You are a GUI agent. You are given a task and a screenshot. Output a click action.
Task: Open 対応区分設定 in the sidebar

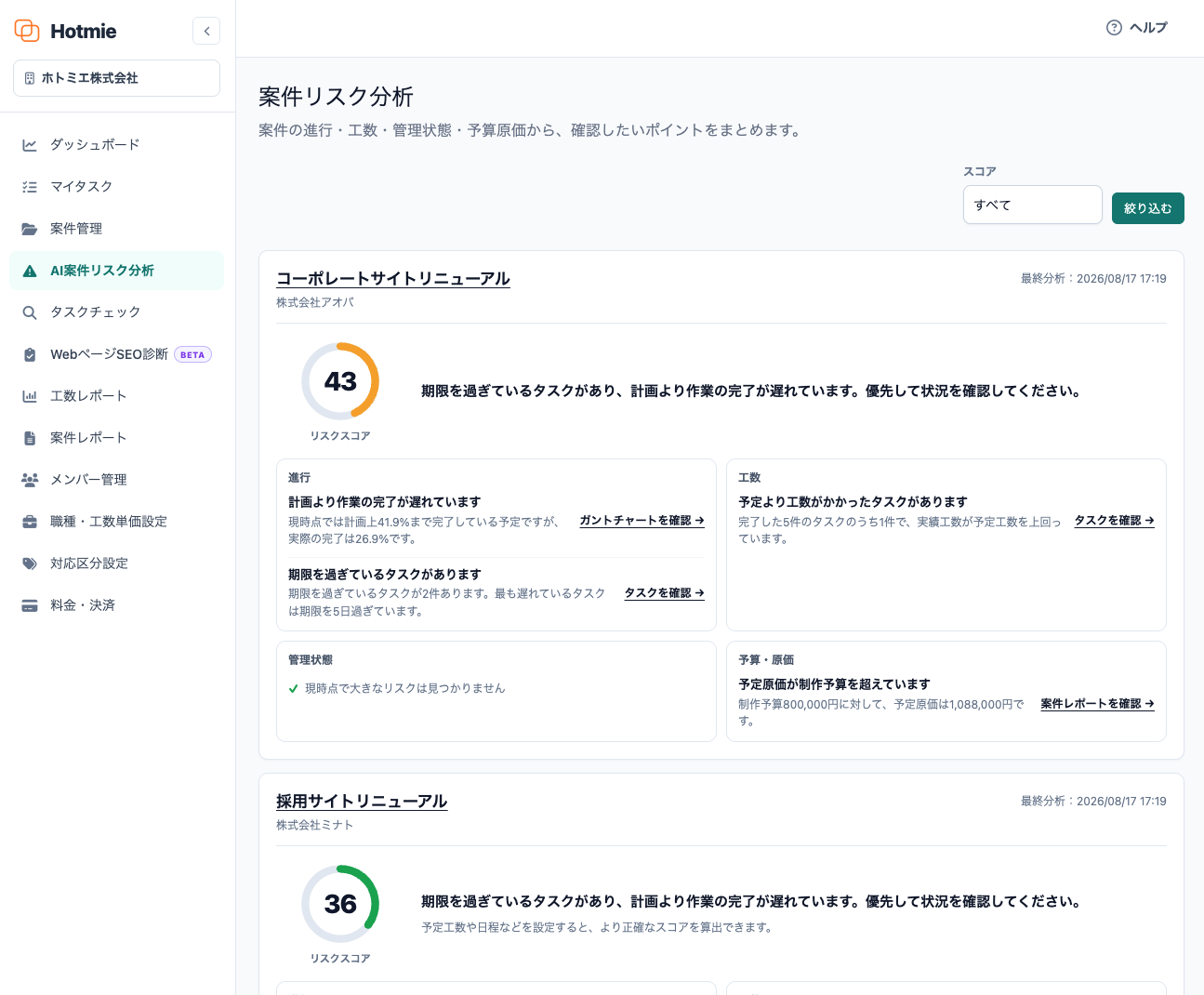coord(116,564)
